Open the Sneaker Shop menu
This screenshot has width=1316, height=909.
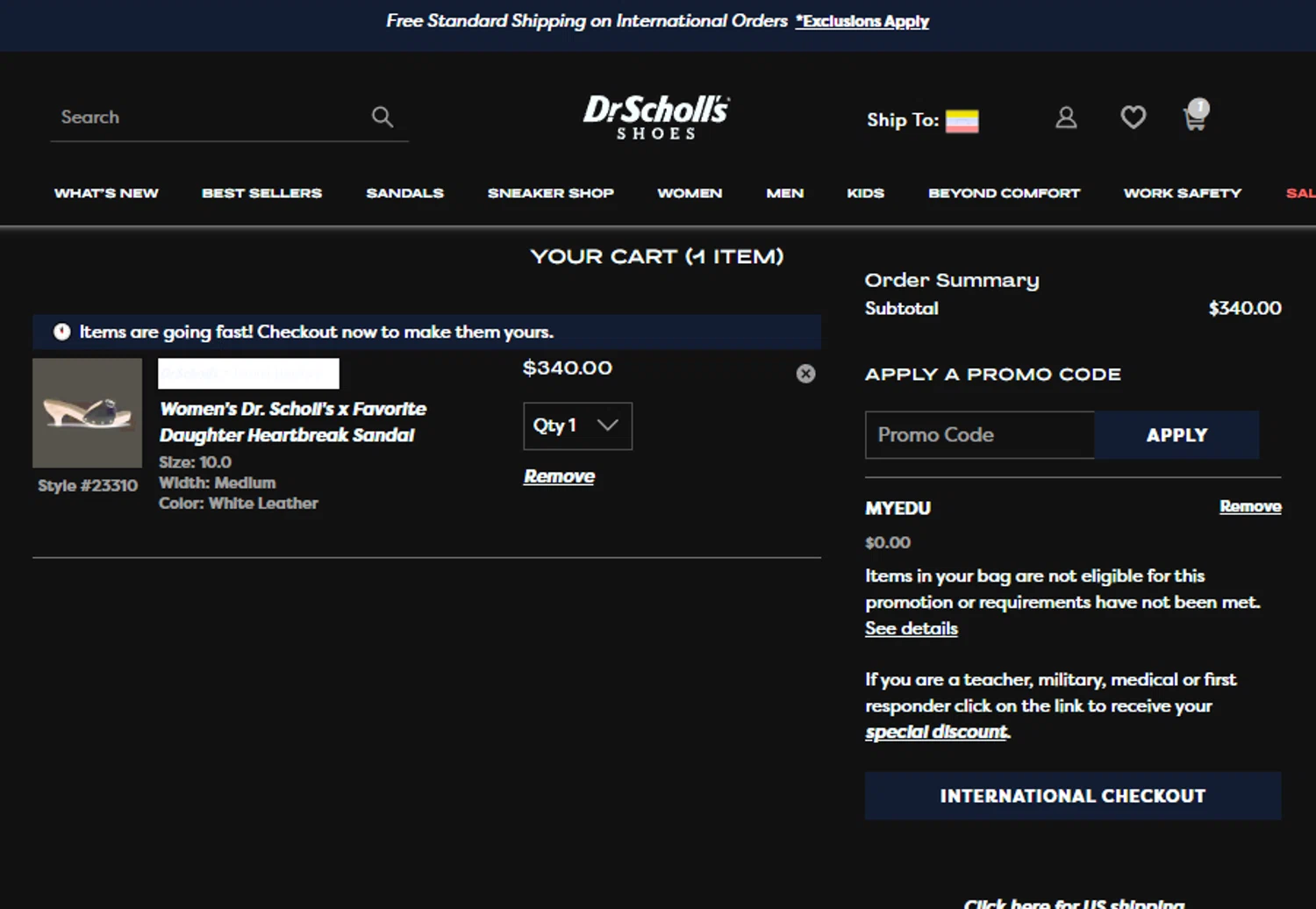(550, 193)
